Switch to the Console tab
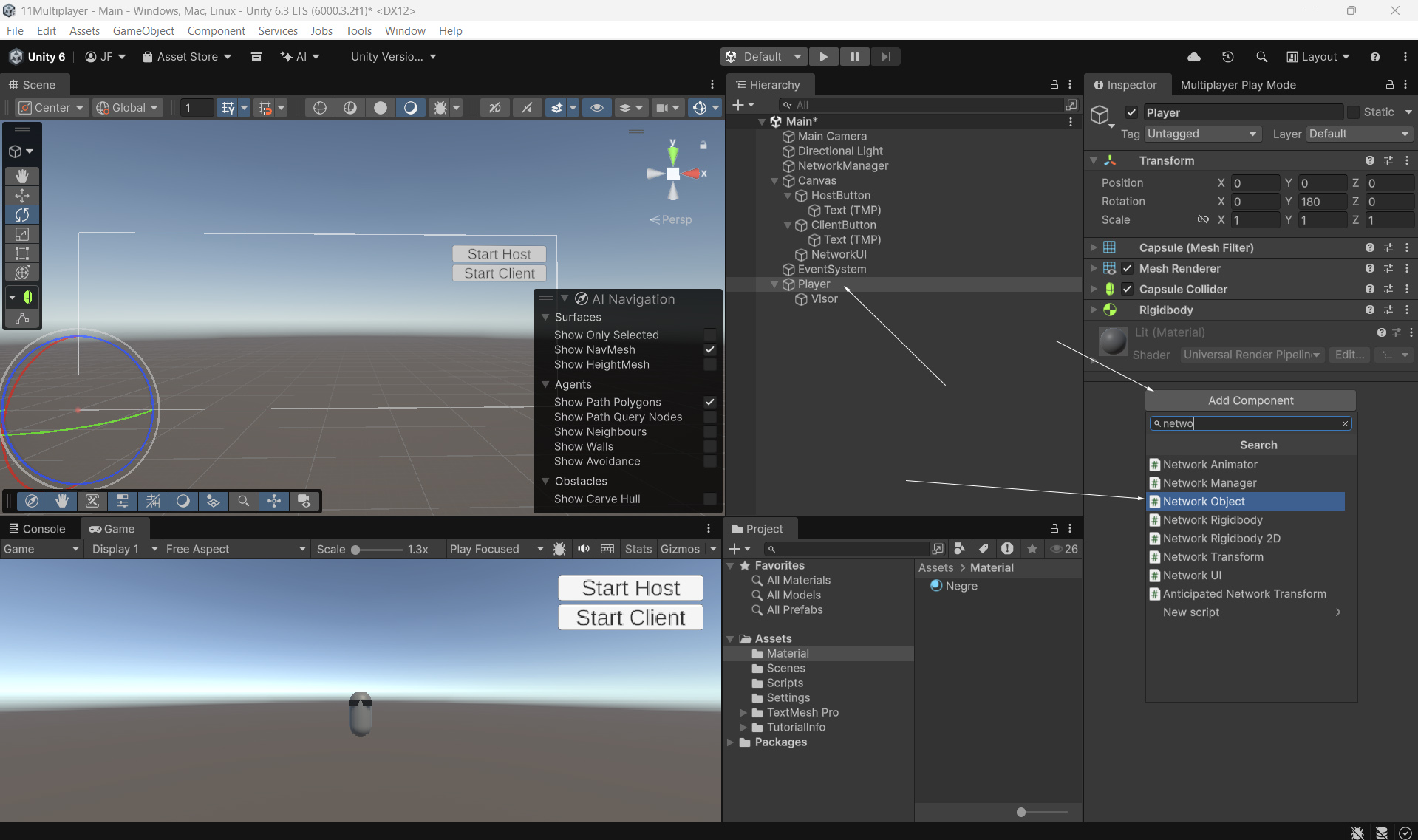The width and height of the screenshot is (1418, 840). [x=37, y=529]
